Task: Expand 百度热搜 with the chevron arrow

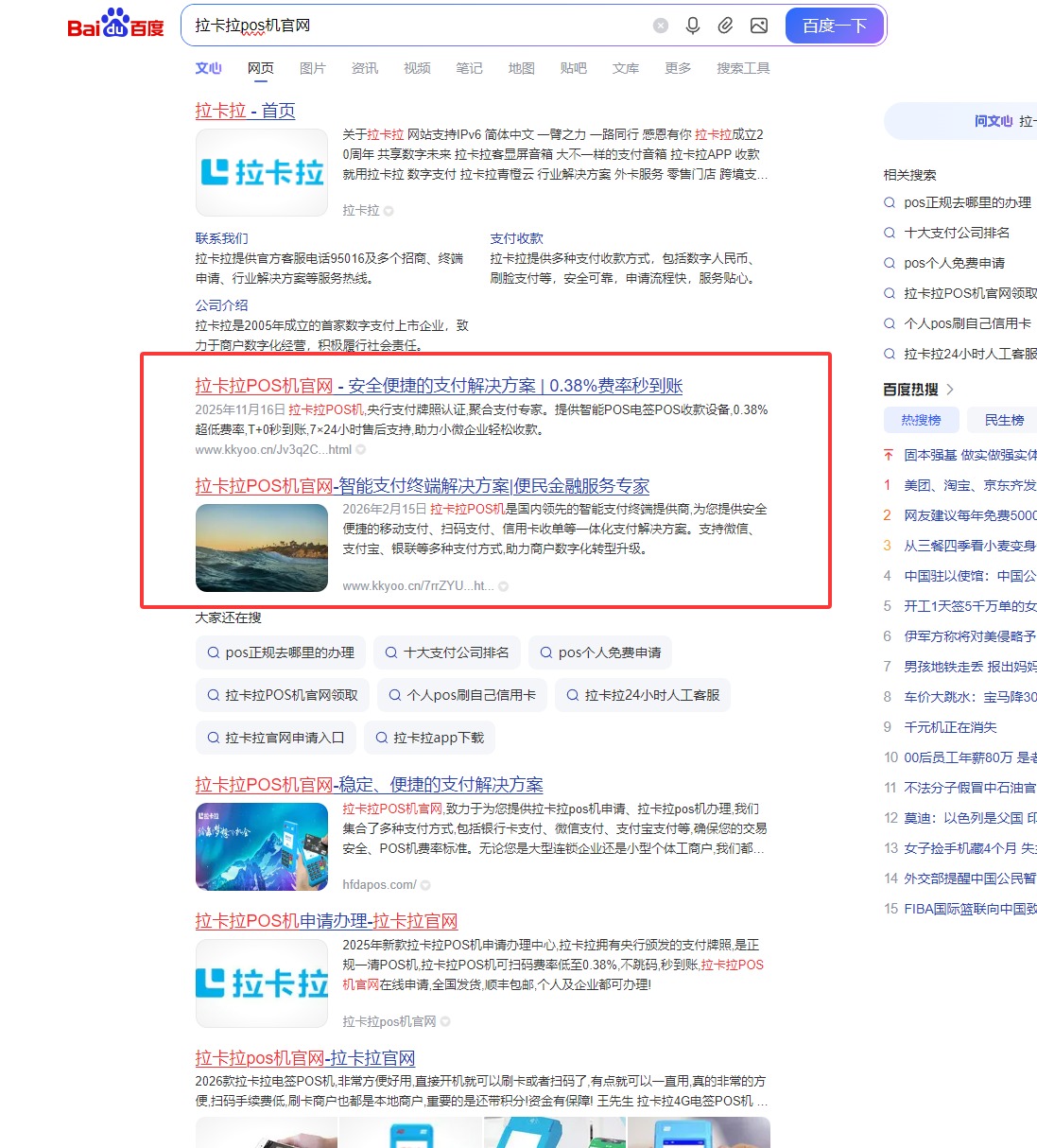Action: coord(952,388)
